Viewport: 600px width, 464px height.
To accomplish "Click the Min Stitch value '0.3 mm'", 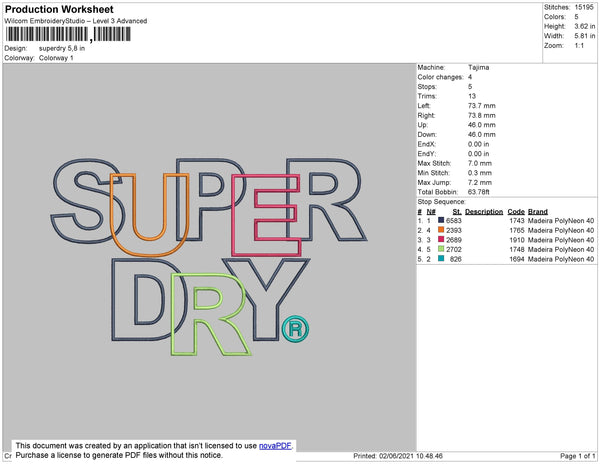I will coord(479,173).
